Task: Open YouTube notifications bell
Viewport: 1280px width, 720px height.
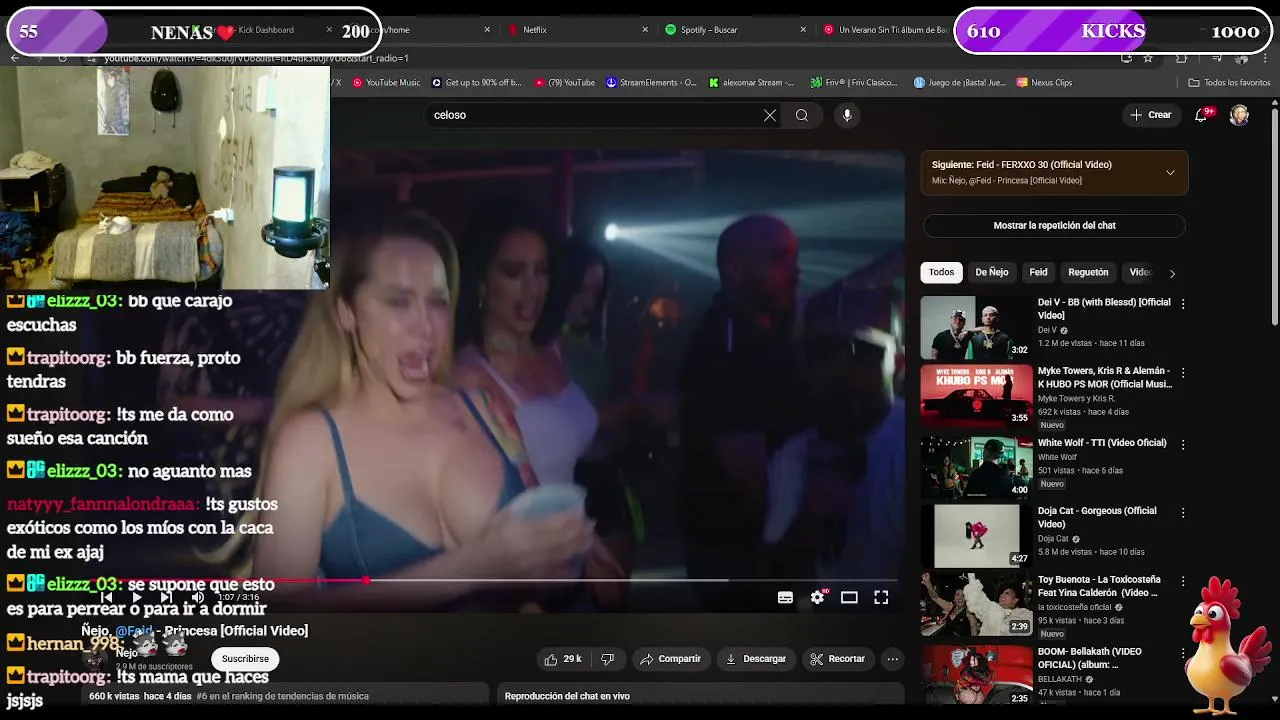Action: pyautogui.click(x=1202, y=115)
